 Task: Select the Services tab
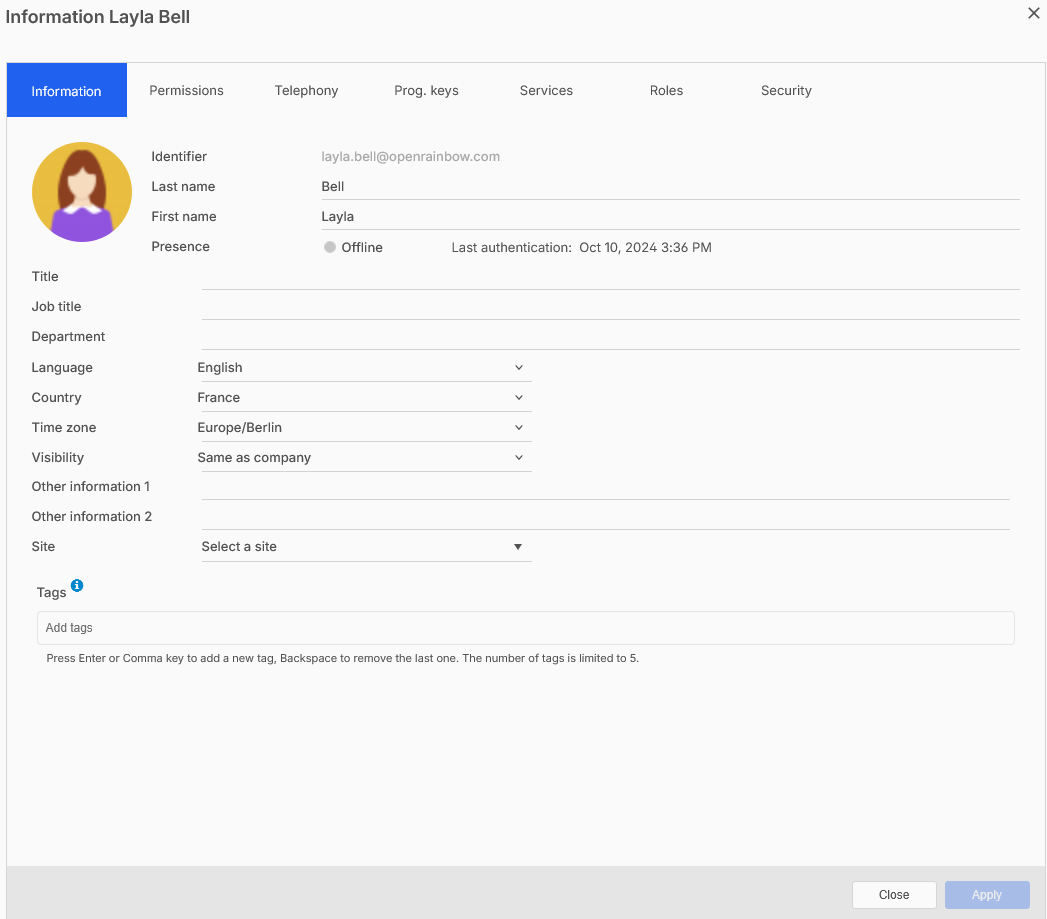(546, 91)
